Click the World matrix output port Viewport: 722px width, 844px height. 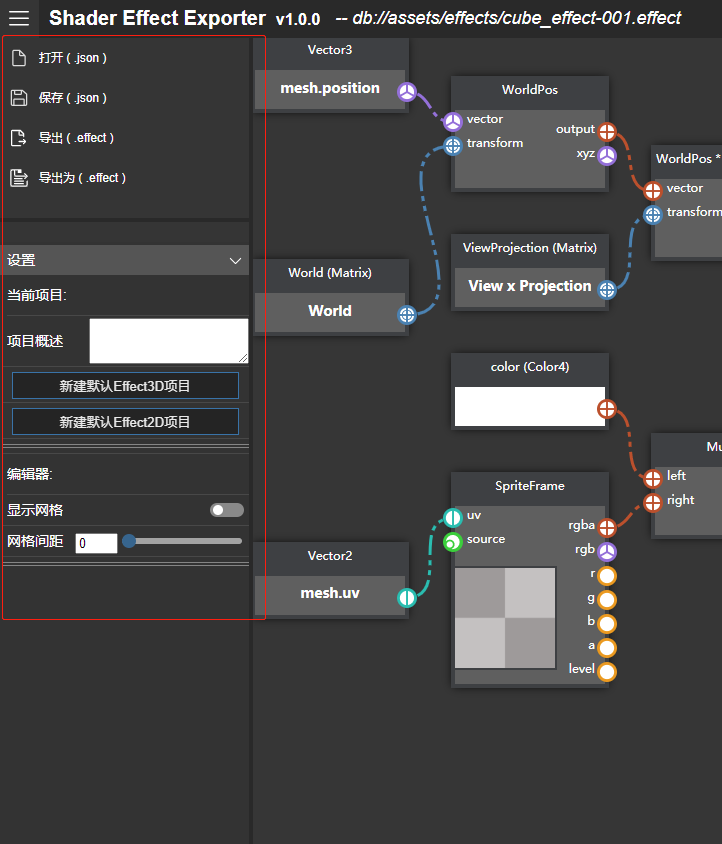point(407,315)
